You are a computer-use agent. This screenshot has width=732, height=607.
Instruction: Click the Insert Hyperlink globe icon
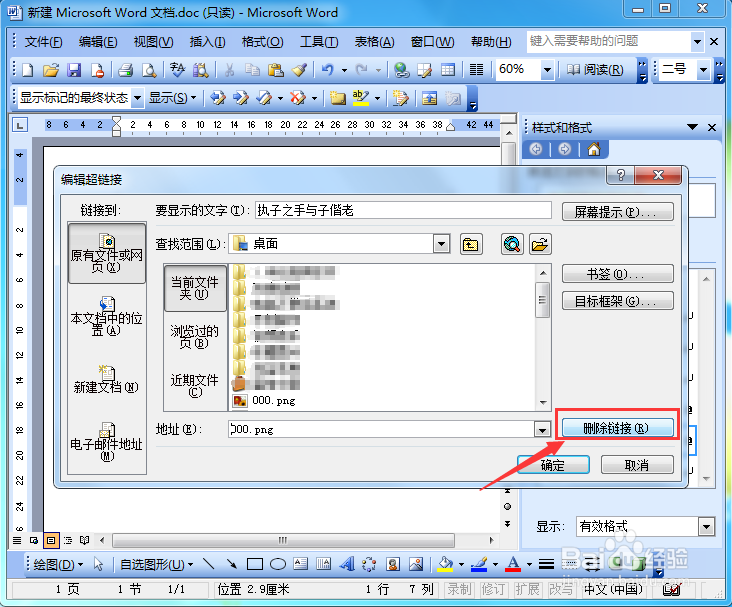(401, 70)
